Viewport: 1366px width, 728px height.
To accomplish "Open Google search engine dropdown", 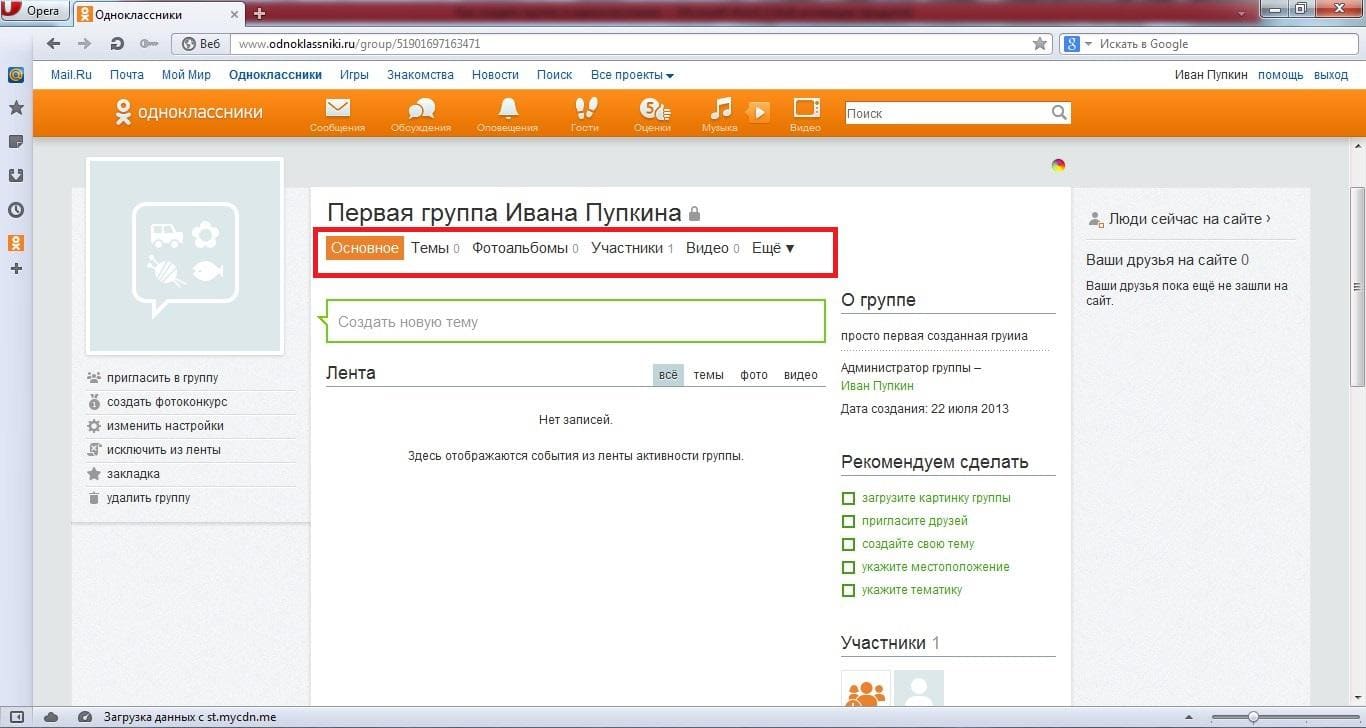I will [x=1075, y=44].
